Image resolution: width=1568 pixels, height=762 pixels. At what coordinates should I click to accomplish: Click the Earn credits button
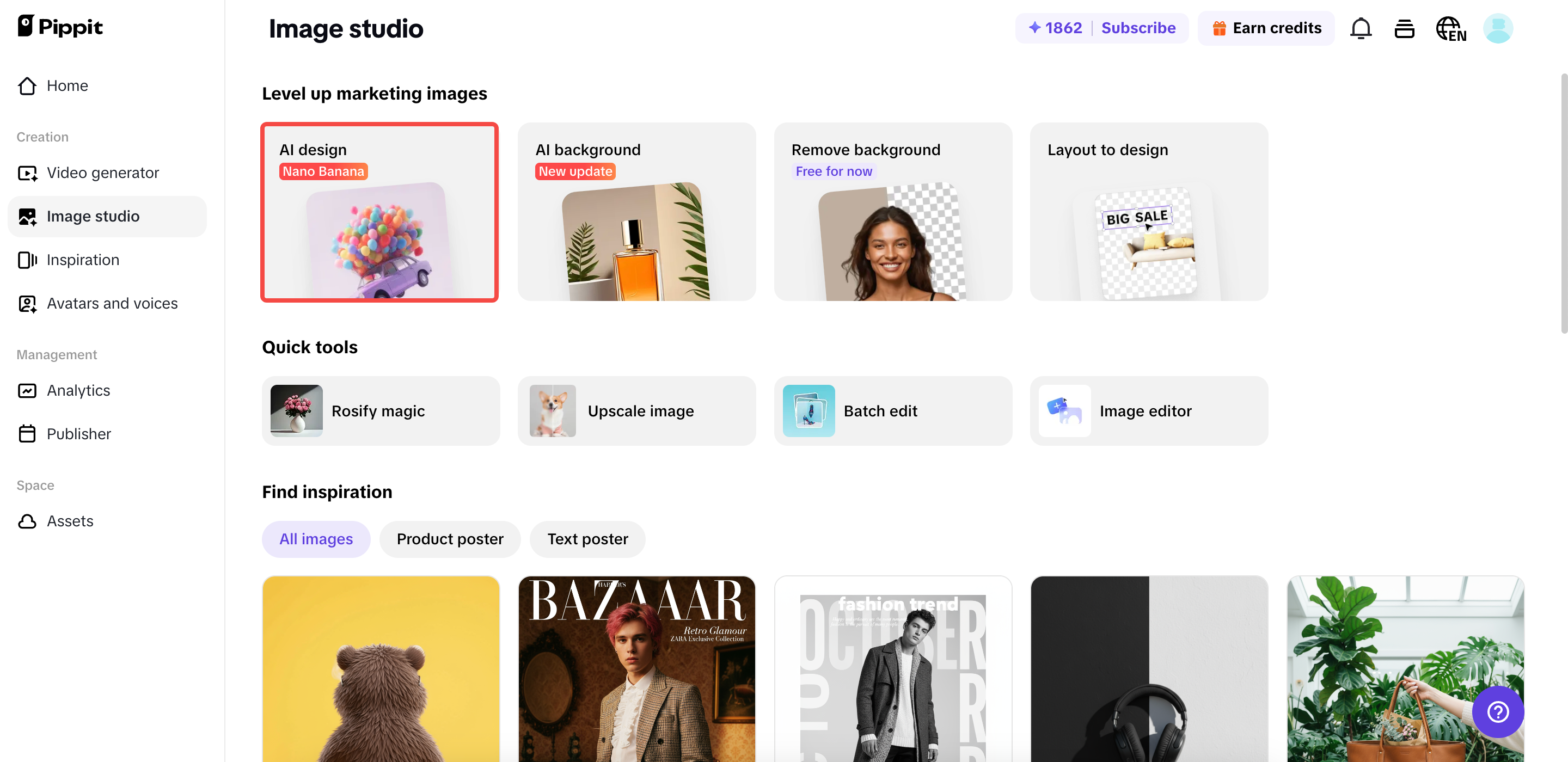(x=1266, y=28)
